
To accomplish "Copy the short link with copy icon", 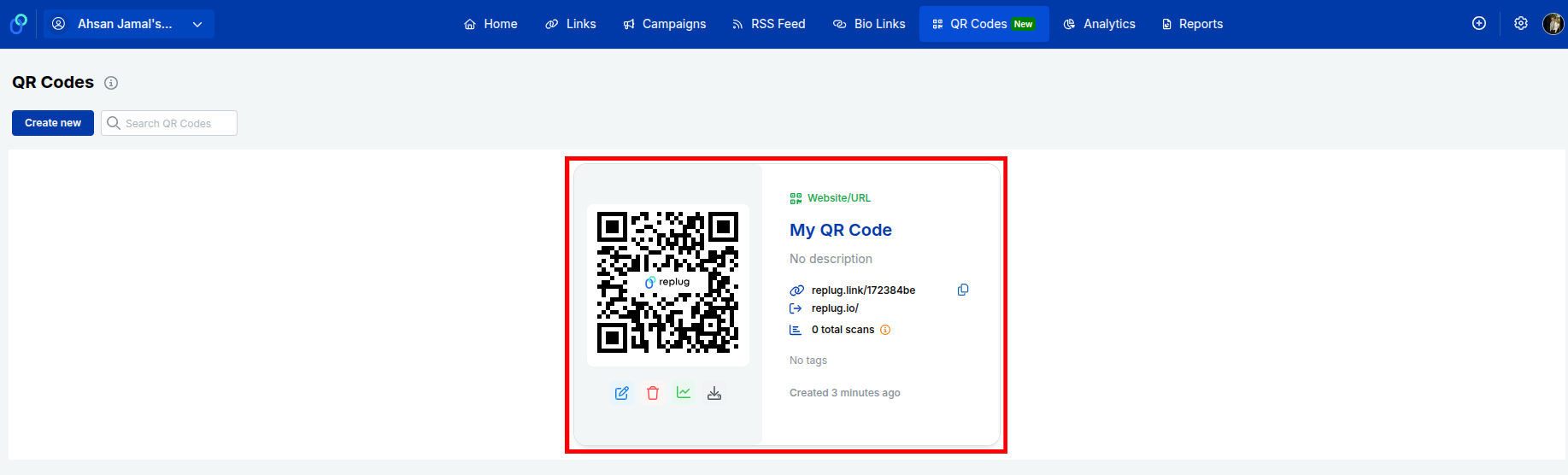I will [x=963, y=290].
